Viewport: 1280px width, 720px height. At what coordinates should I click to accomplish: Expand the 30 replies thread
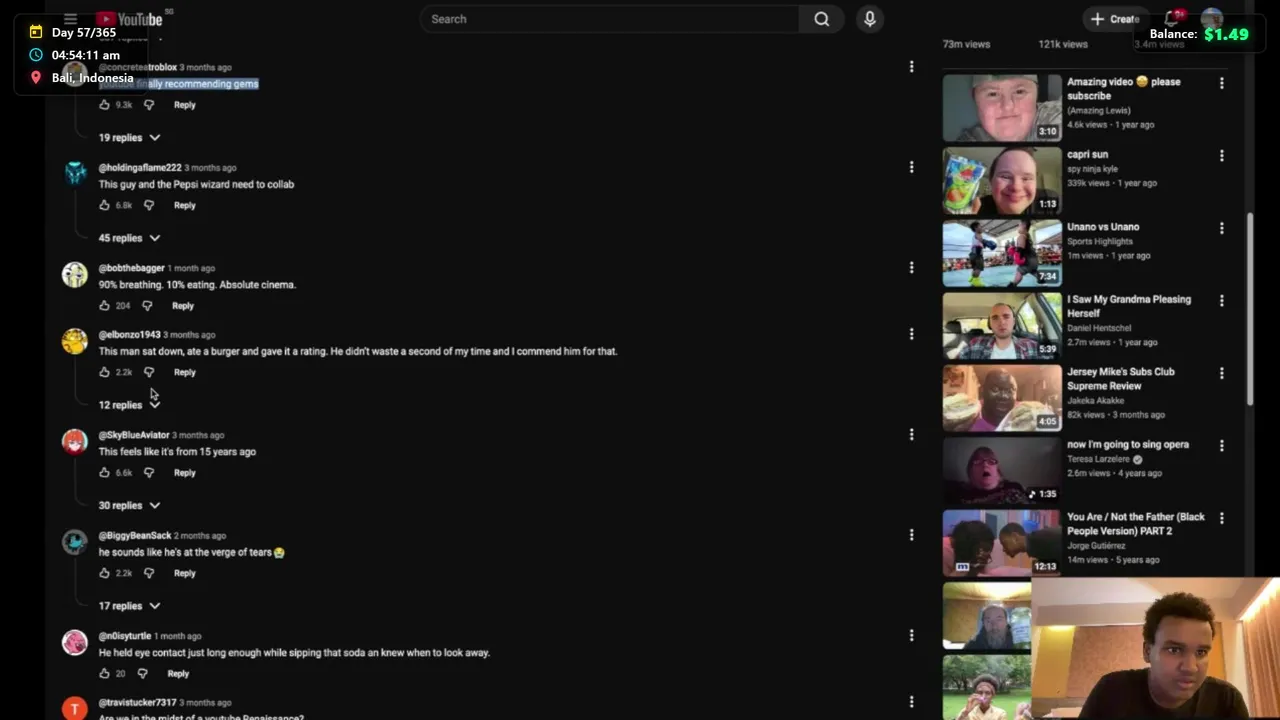point(130,506)
